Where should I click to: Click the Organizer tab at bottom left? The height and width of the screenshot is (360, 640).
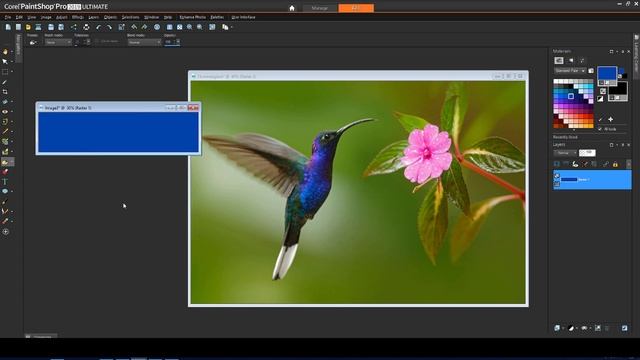click(x=41, y=336)
